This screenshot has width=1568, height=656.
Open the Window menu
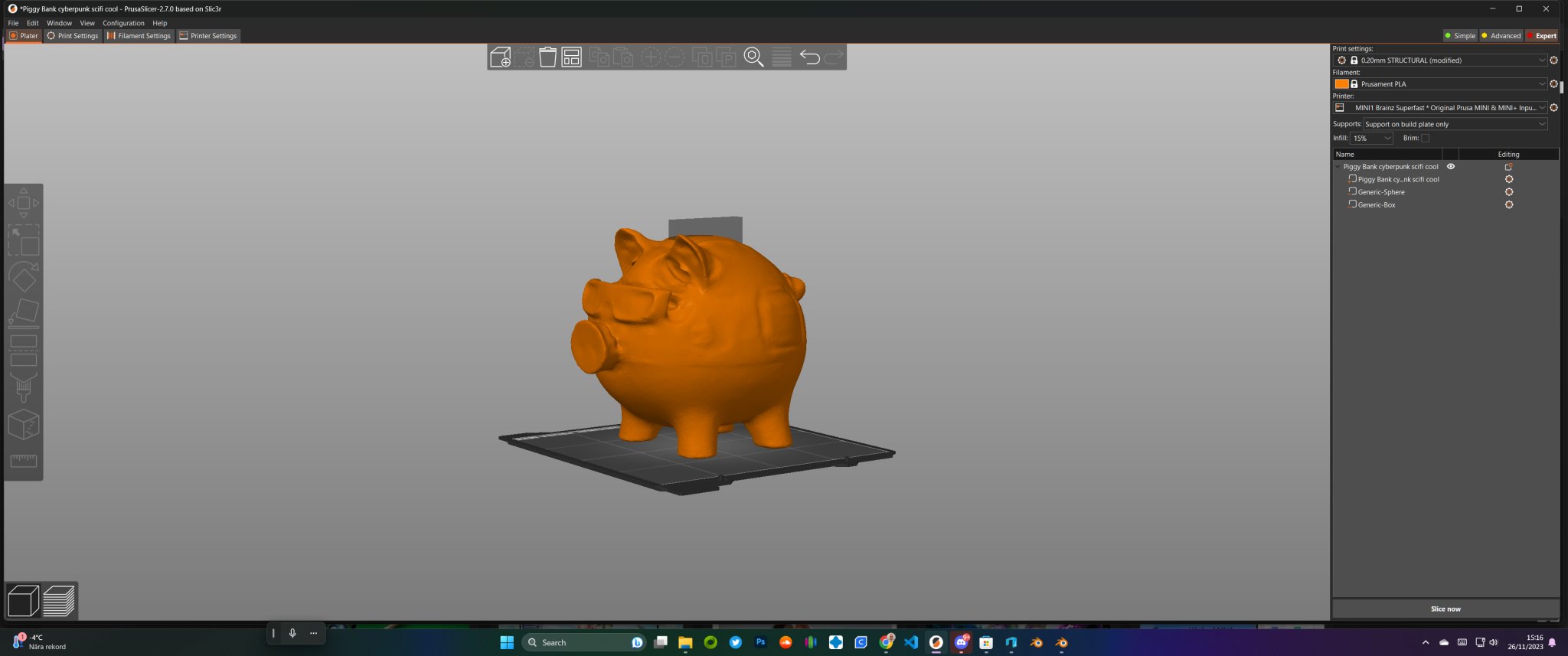(x=59, y=23)
